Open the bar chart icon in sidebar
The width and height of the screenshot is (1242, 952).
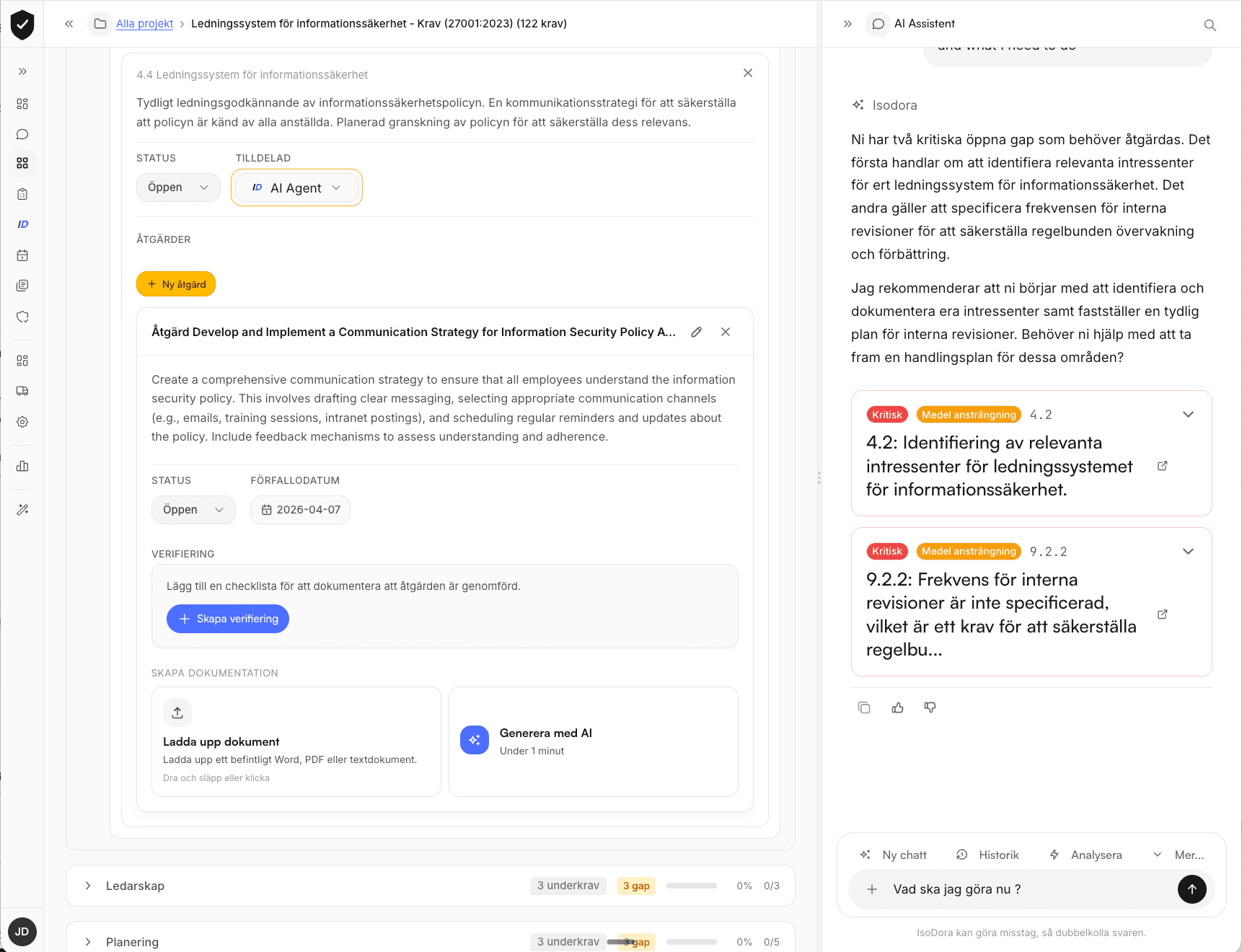[x=22, y=466]
